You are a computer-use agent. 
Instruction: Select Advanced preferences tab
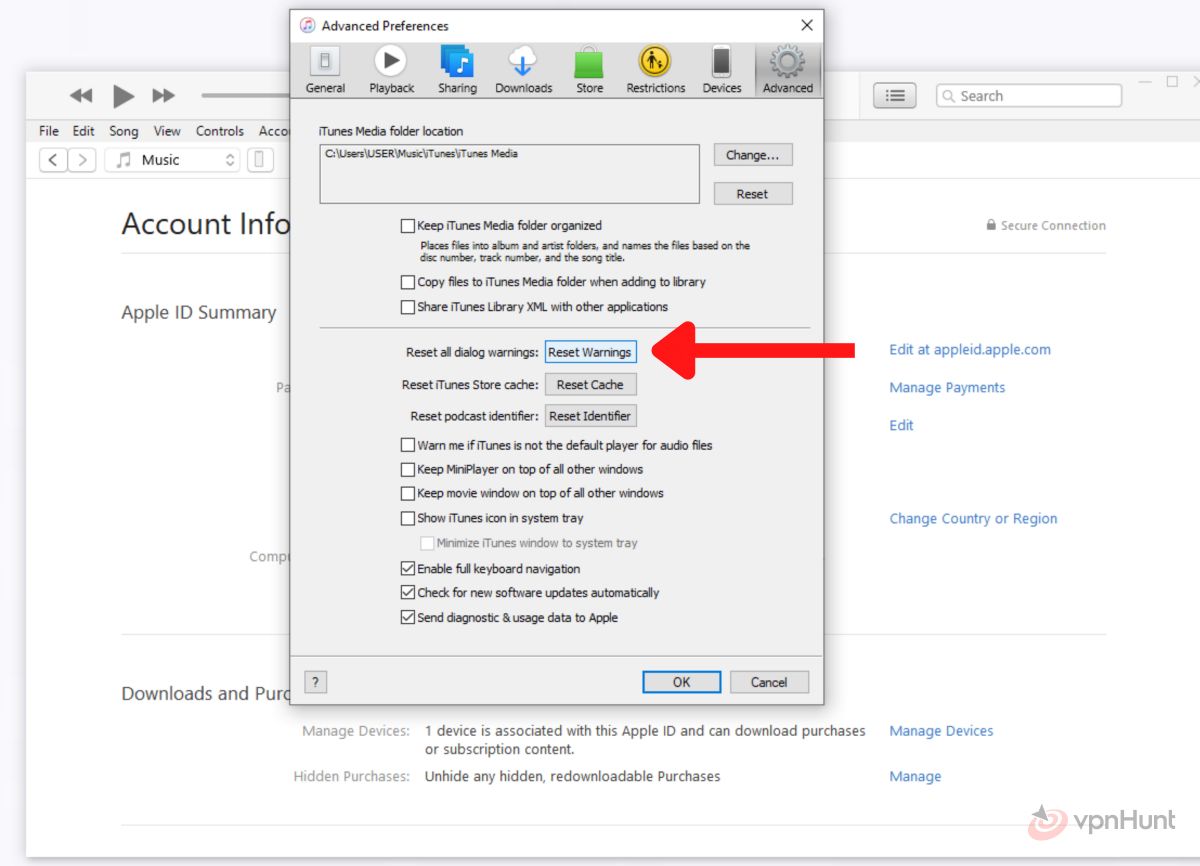pos(788,70)
